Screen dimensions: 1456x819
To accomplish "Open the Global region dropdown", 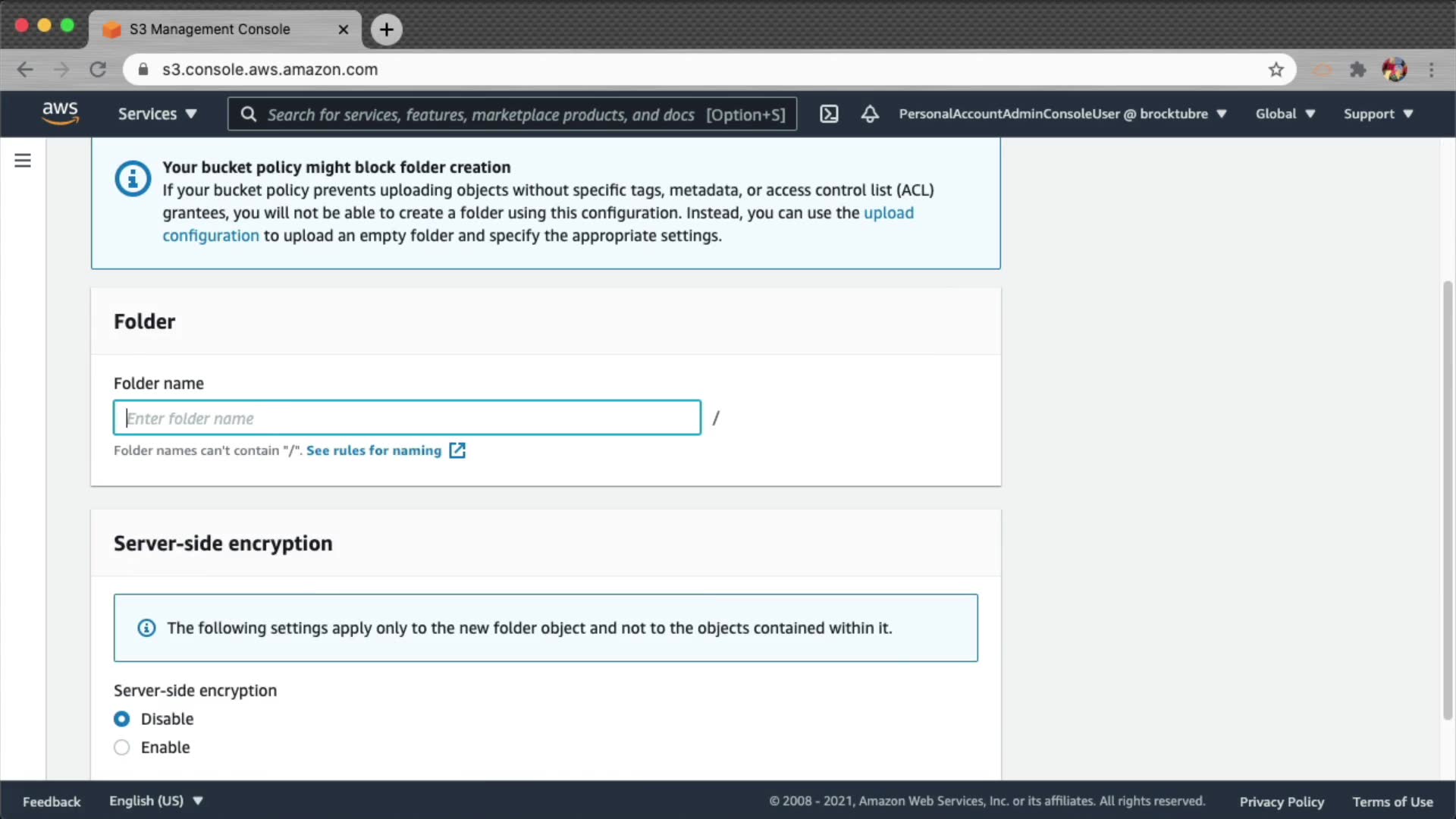I will pyautogui.click(x=1285, y=114).
